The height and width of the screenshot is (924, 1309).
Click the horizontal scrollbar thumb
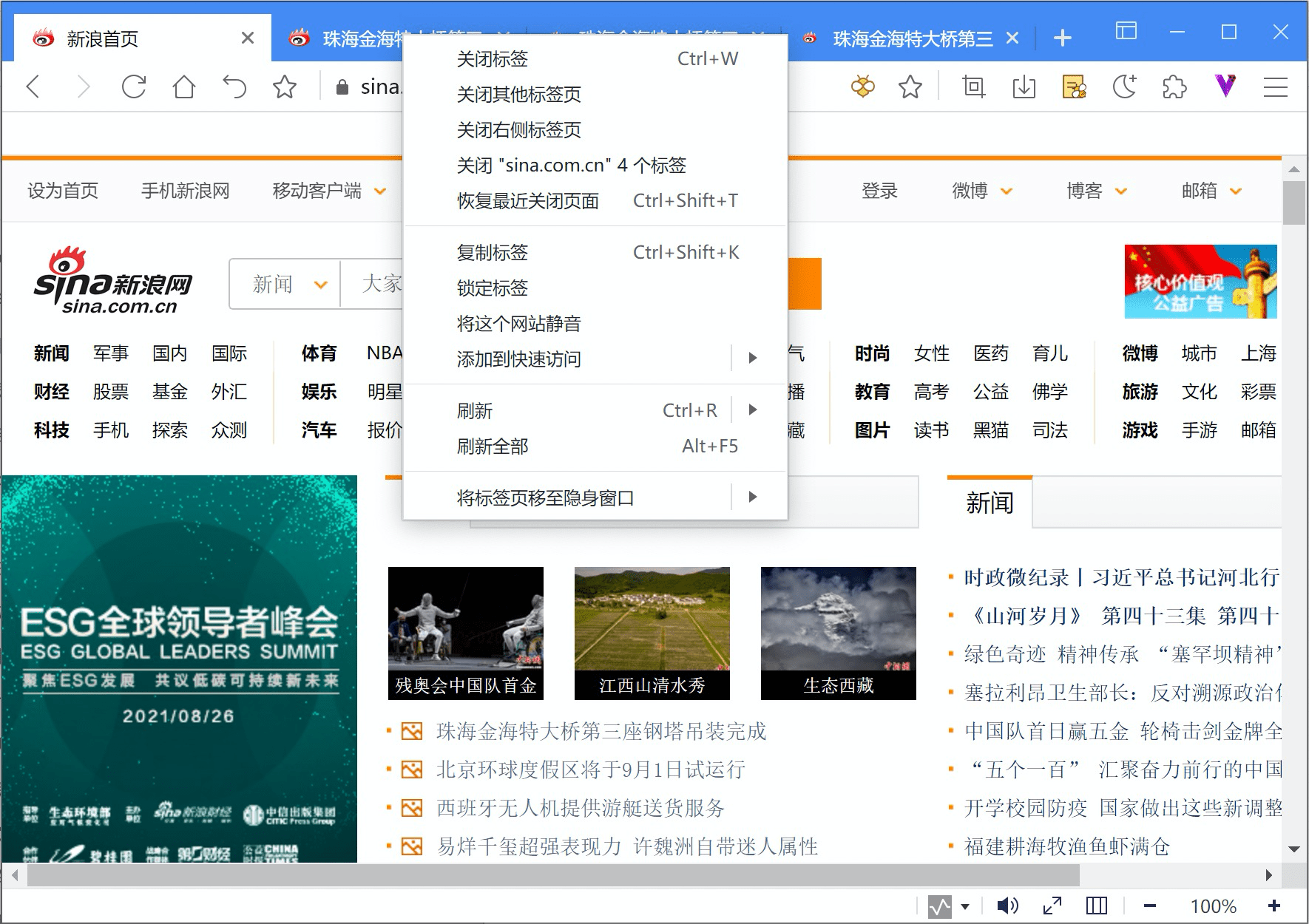coord(553,875)
